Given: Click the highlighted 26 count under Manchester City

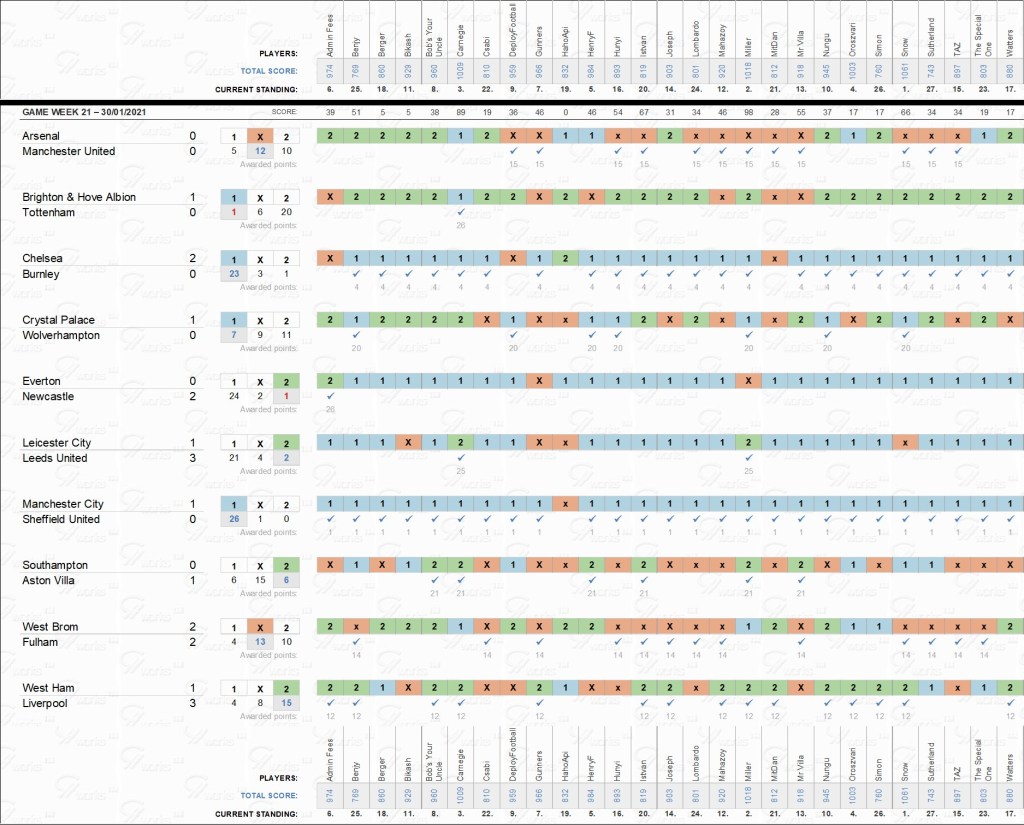Looking at the screenshot, I should click(233, 519).
